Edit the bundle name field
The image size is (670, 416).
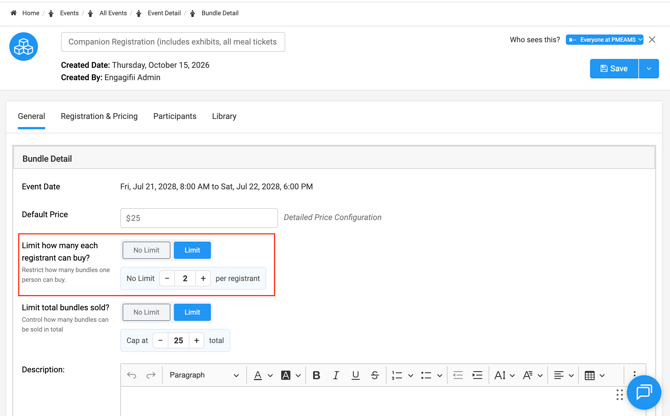pos(173,42)
